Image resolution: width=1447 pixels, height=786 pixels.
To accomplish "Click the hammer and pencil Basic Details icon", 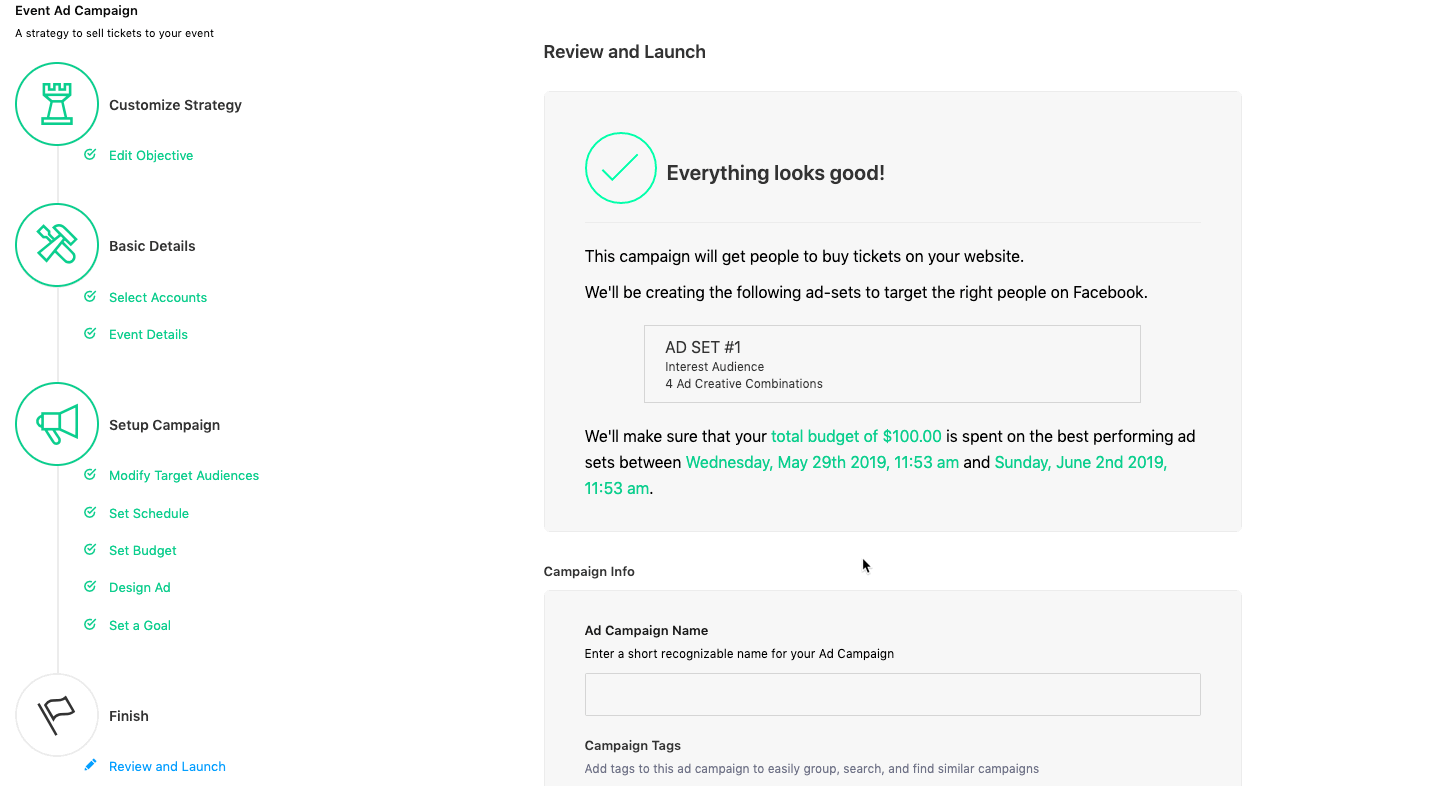I will 57,245.
